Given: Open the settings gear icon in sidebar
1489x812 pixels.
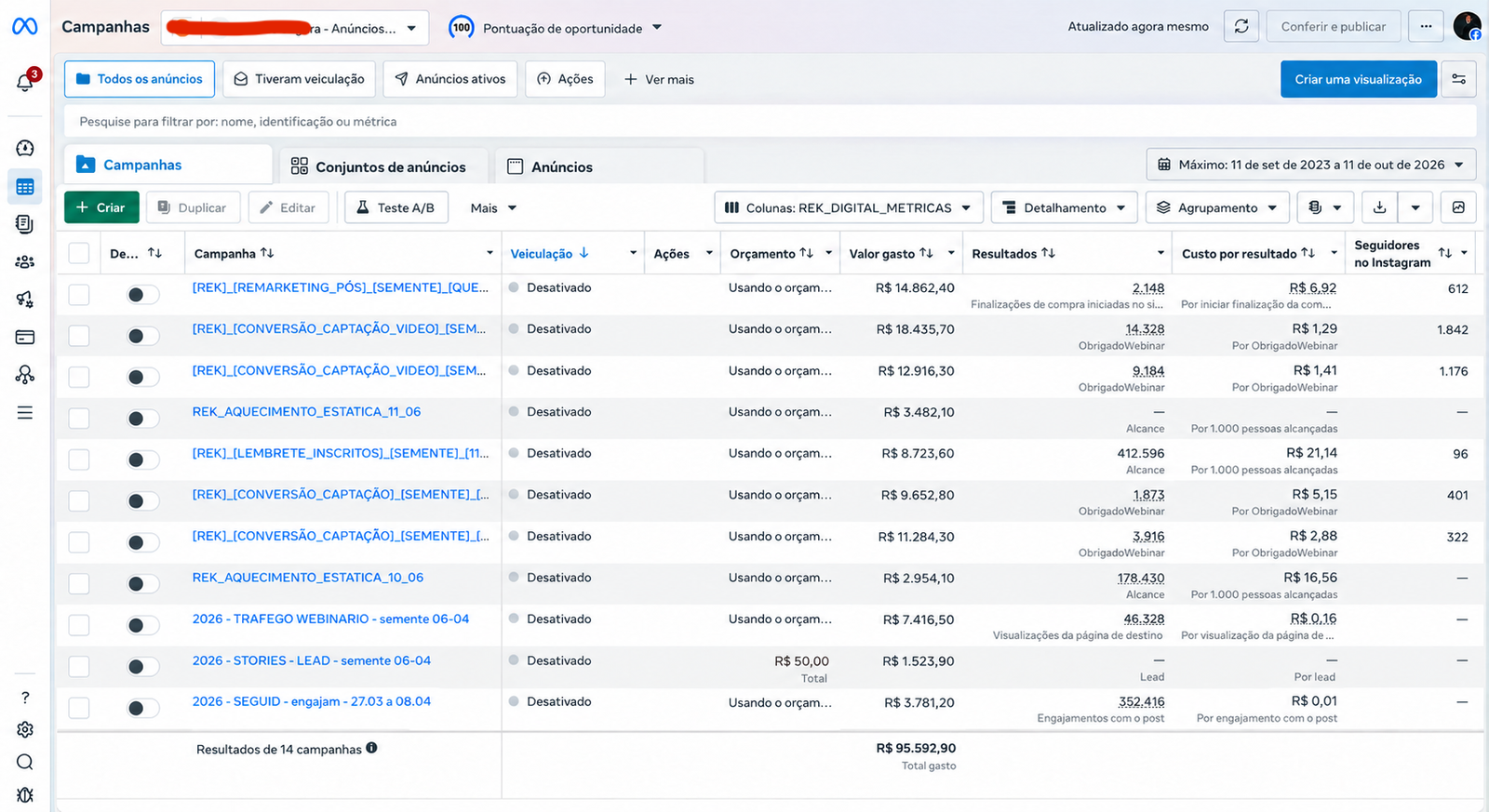Looking at the screenshot, I should 25,730.
